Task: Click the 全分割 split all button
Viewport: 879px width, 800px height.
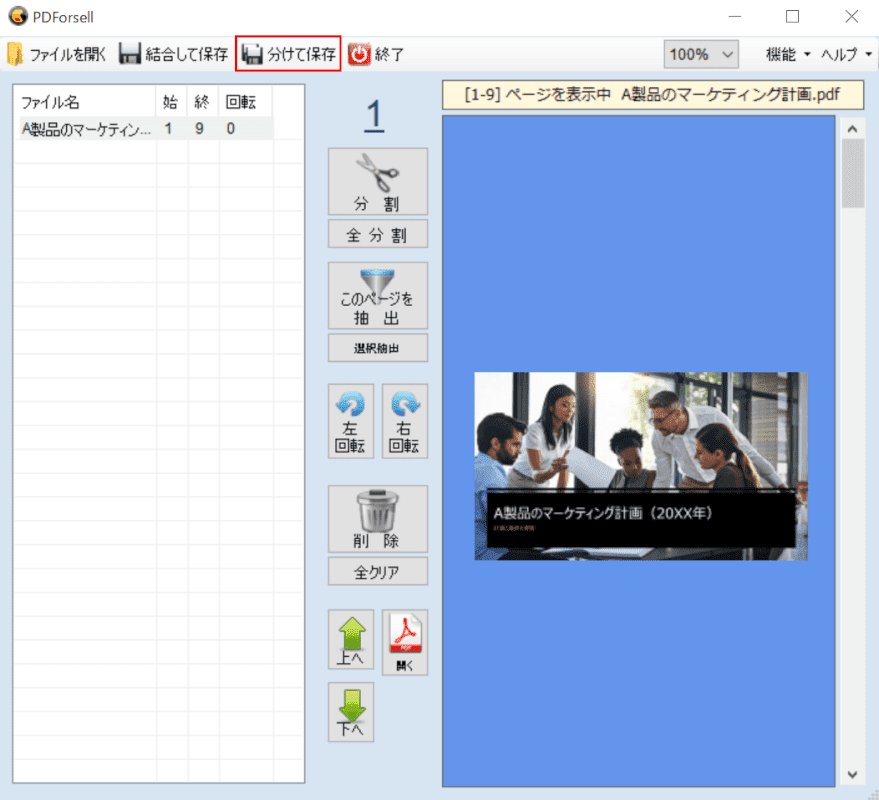Action: 378,234
